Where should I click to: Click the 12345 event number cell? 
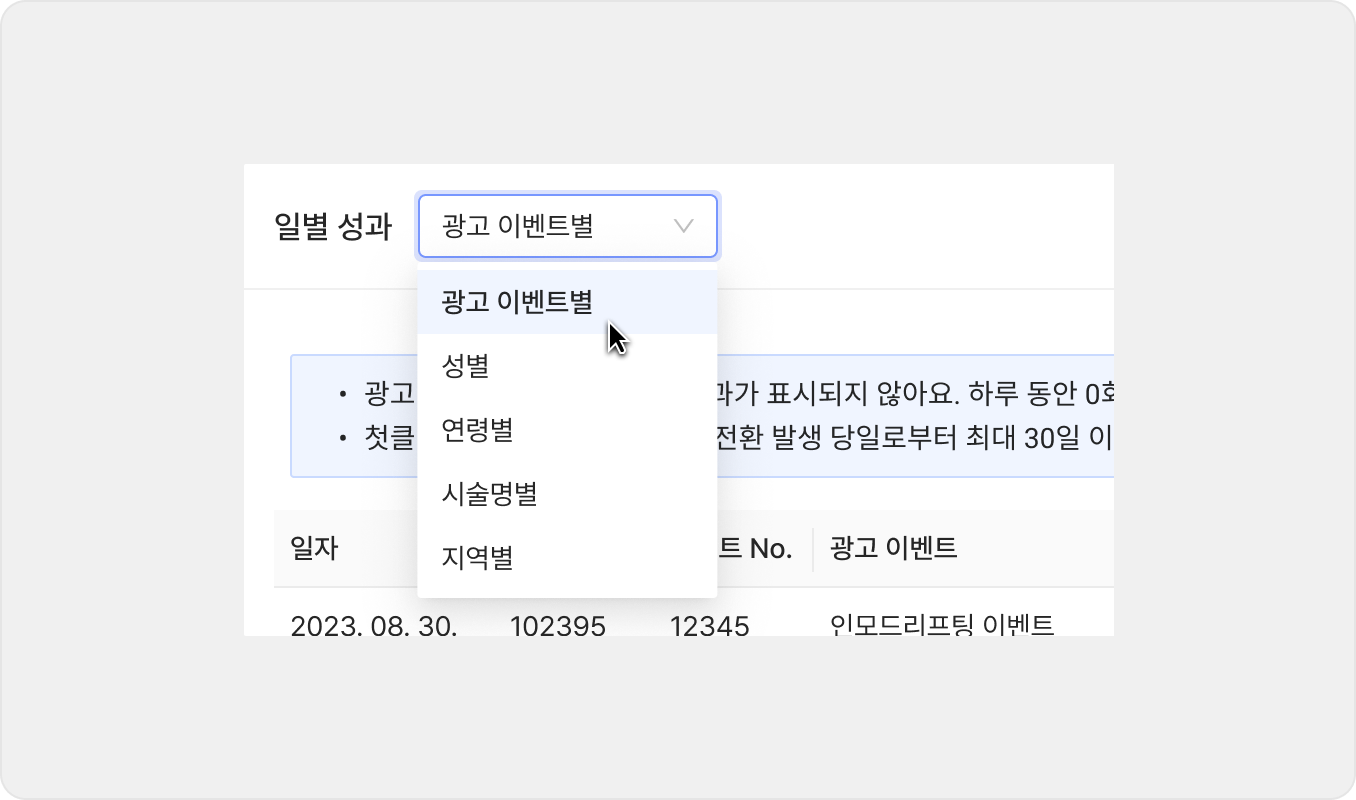coord(709,627)
